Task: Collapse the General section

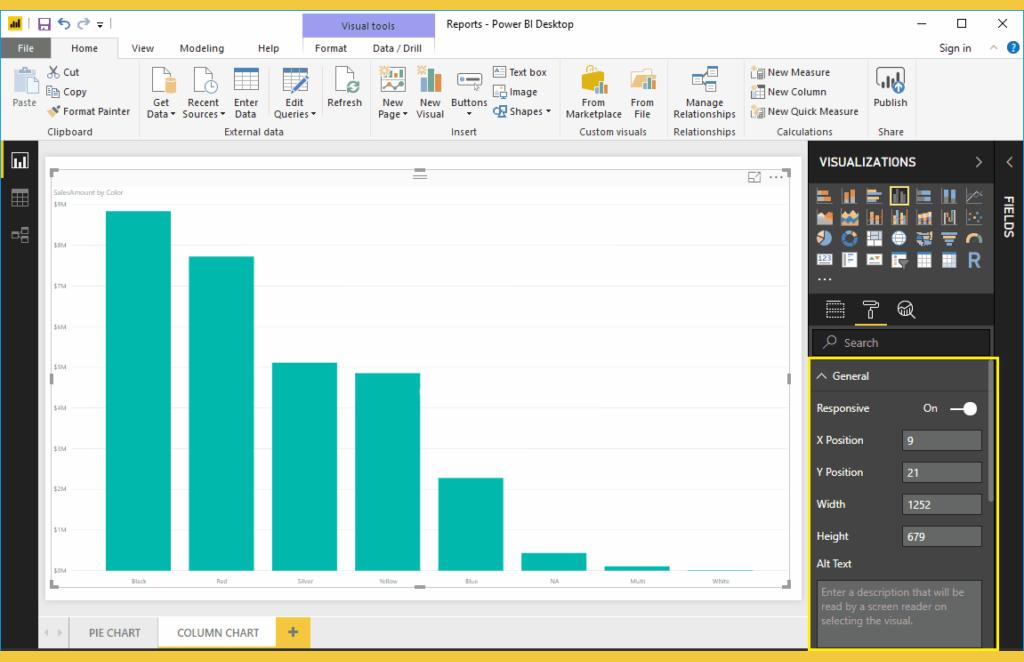Action: (822, 376)
